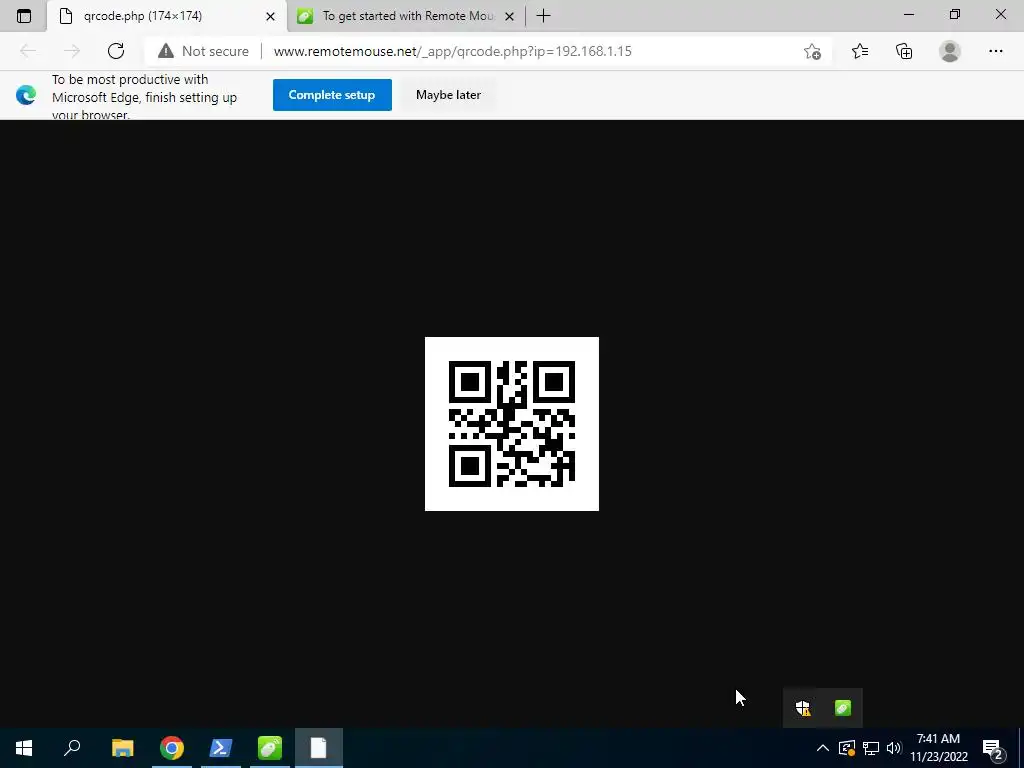Image resolution: width=1024 pixels, height=768 pixels.
Task: Open the Collections panel
Action: pos(904,51)
